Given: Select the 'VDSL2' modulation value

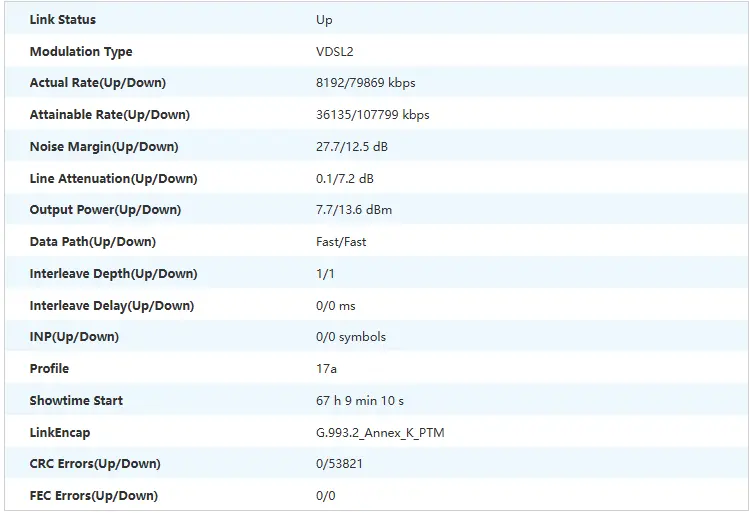Looking at the screenshot, I should (x=334, y=52).
